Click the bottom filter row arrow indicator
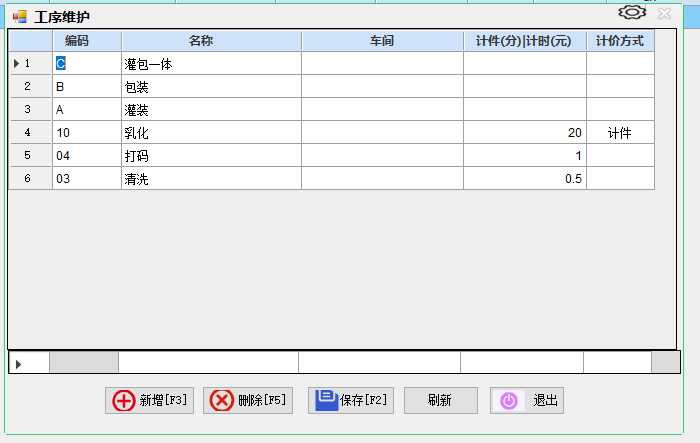This screenshot has height=443, width=700. pos(19,363)
